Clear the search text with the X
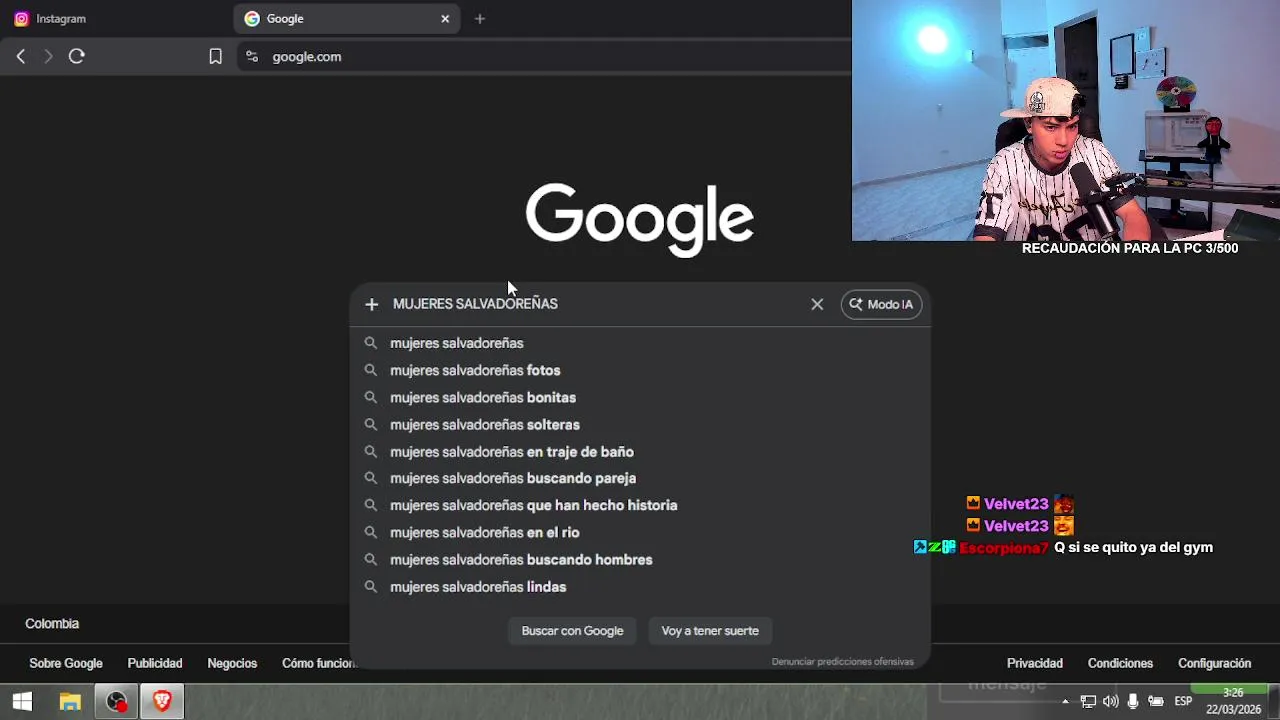The image size is (1280, 720). (817, 304)
